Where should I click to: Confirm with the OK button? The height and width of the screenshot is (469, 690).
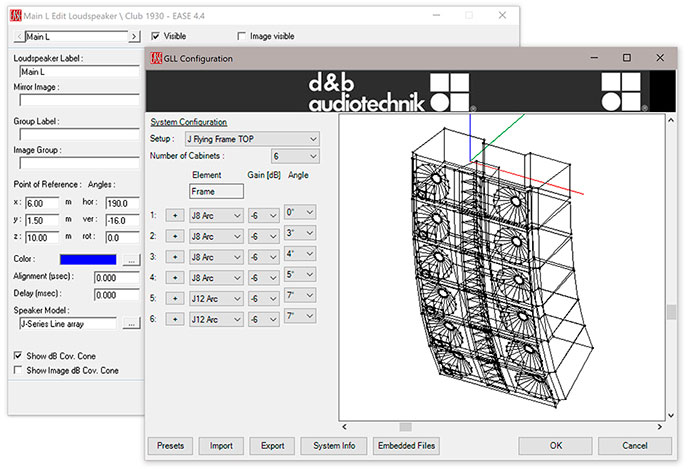click(555, 446)
